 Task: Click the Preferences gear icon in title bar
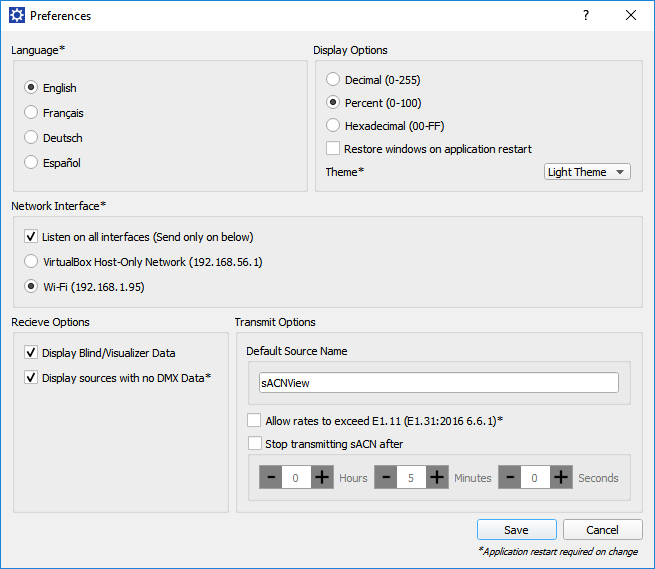pyautogui.click(x=16, y=16)
